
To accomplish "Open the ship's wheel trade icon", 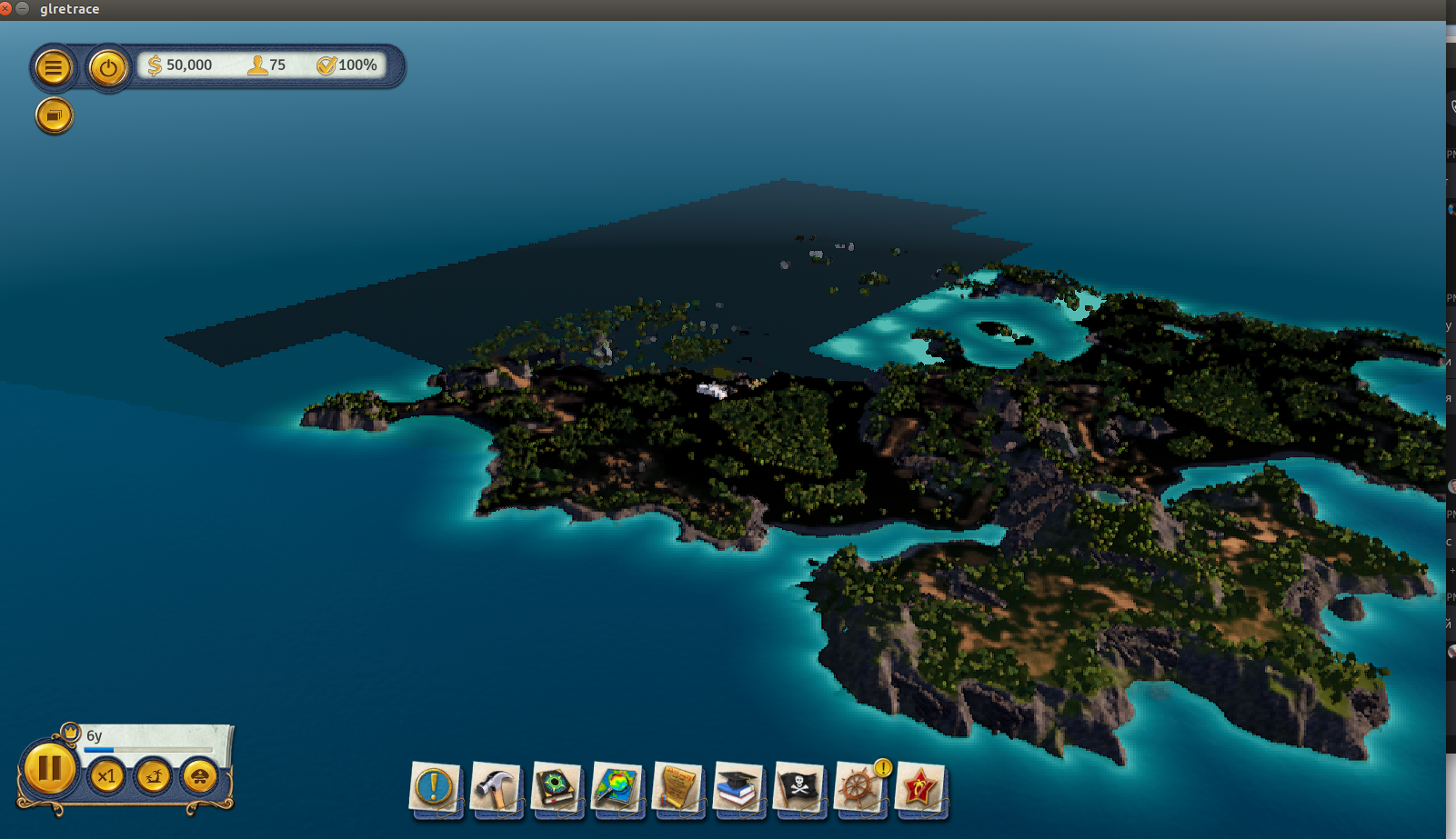I will click(859, 787).
